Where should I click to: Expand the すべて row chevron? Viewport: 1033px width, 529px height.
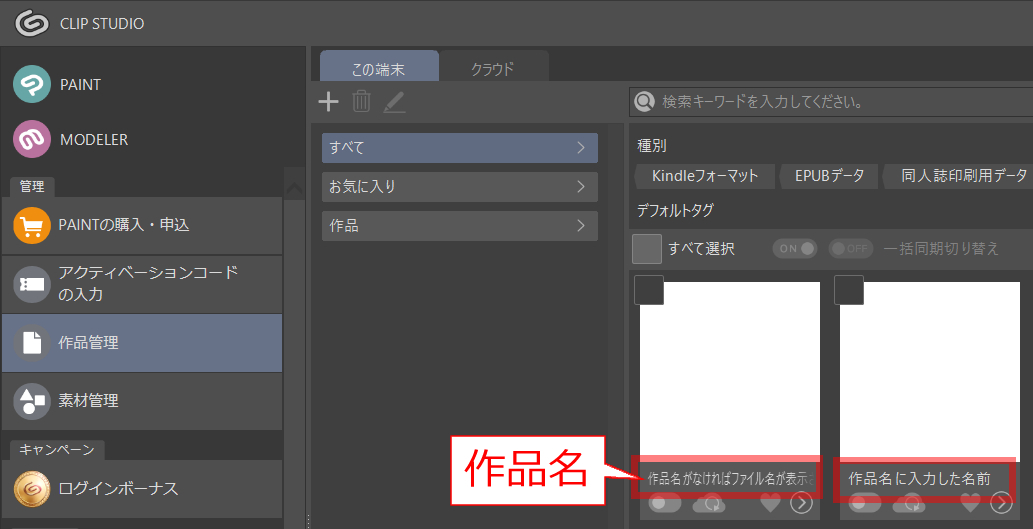(x=581, y=148)
